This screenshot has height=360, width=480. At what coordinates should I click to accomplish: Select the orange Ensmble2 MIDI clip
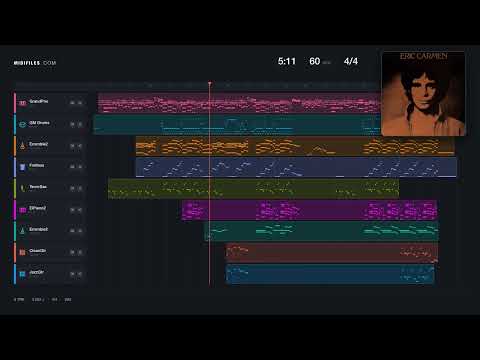(295, 146)
